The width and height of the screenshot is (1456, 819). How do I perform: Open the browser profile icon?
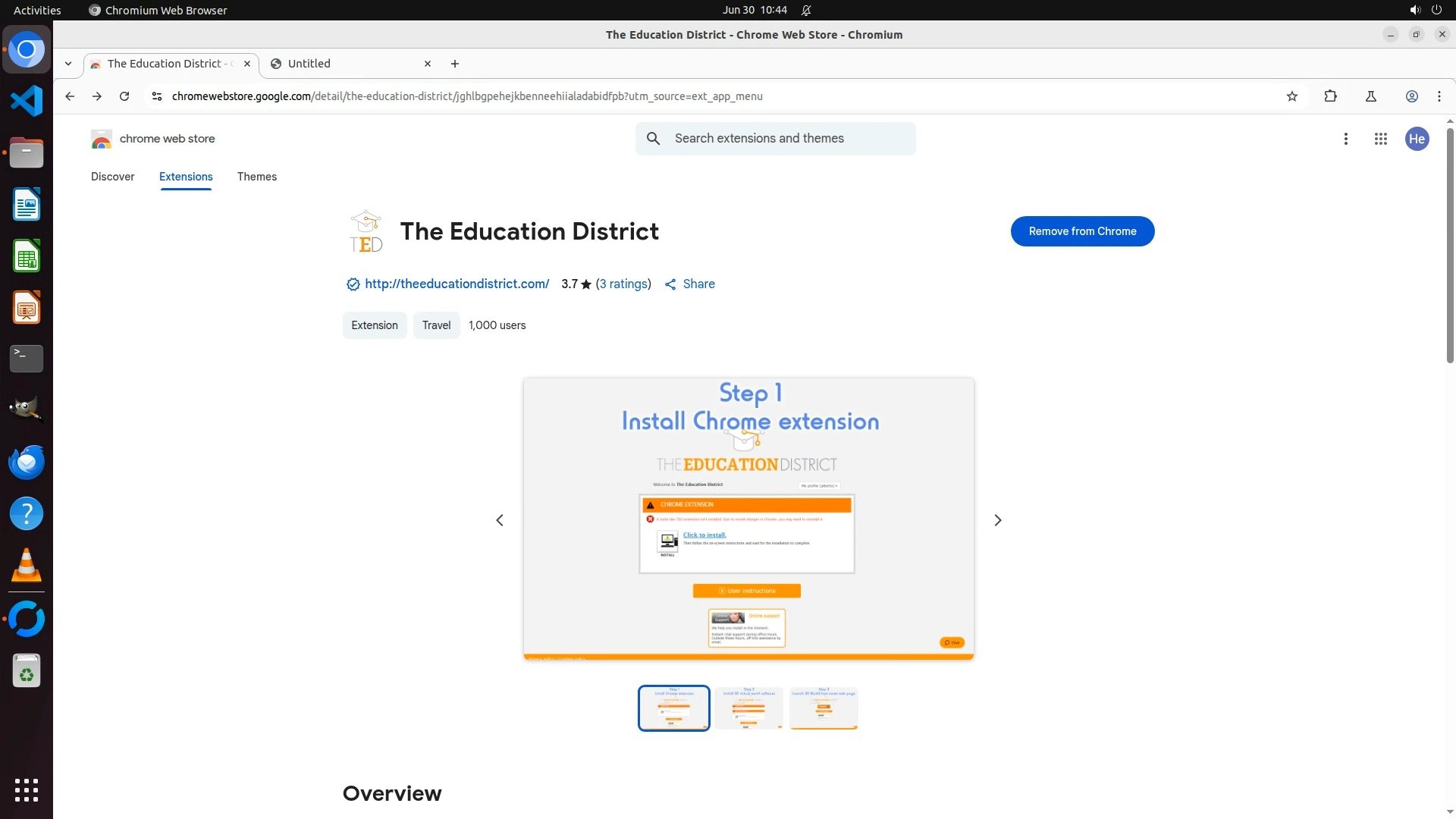coord(1411,96)
